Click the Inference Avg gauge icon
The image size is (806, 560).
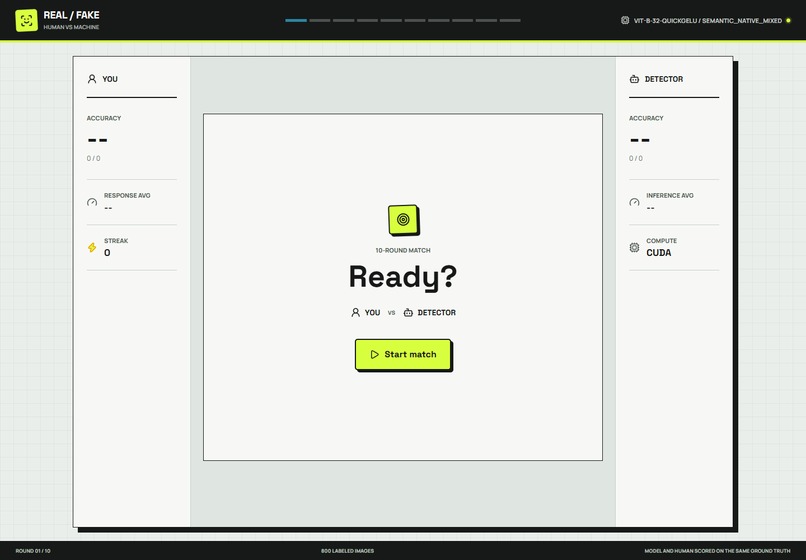tap(634, 202)
